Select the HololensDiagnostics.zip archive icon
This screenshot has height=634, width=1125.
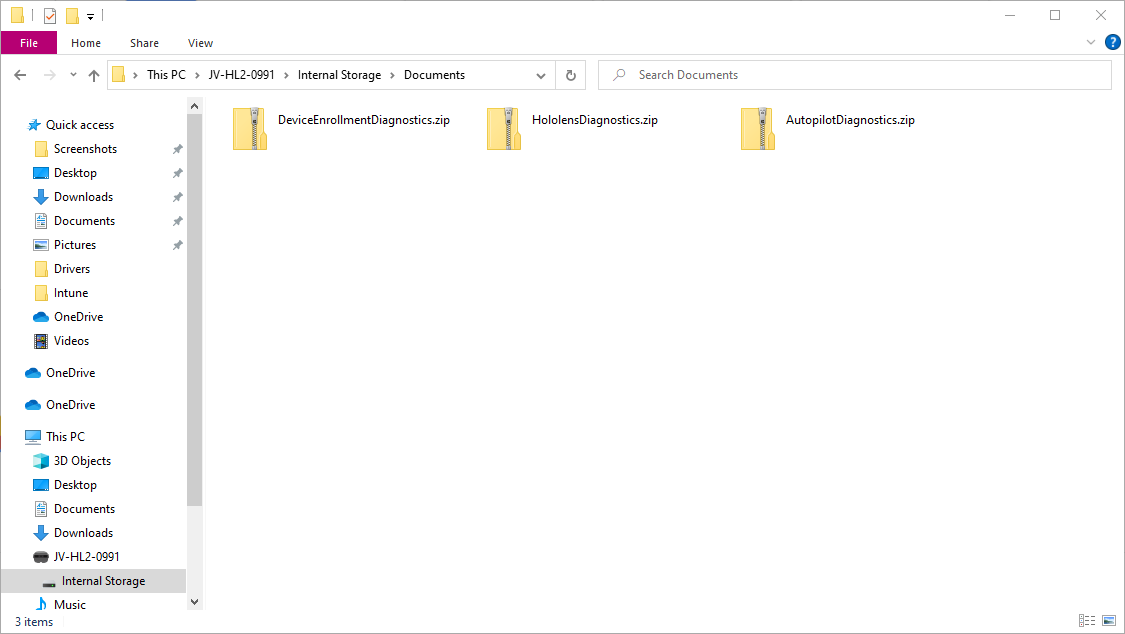[504, 128]
